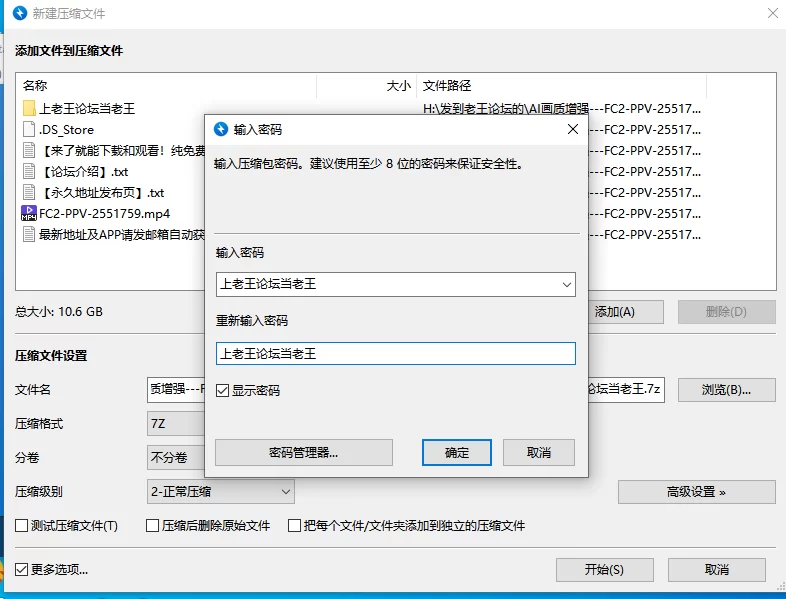Select the .DS_Store file name
The width and height of the screenshot is (786, 599).
[x=66, y=130]
